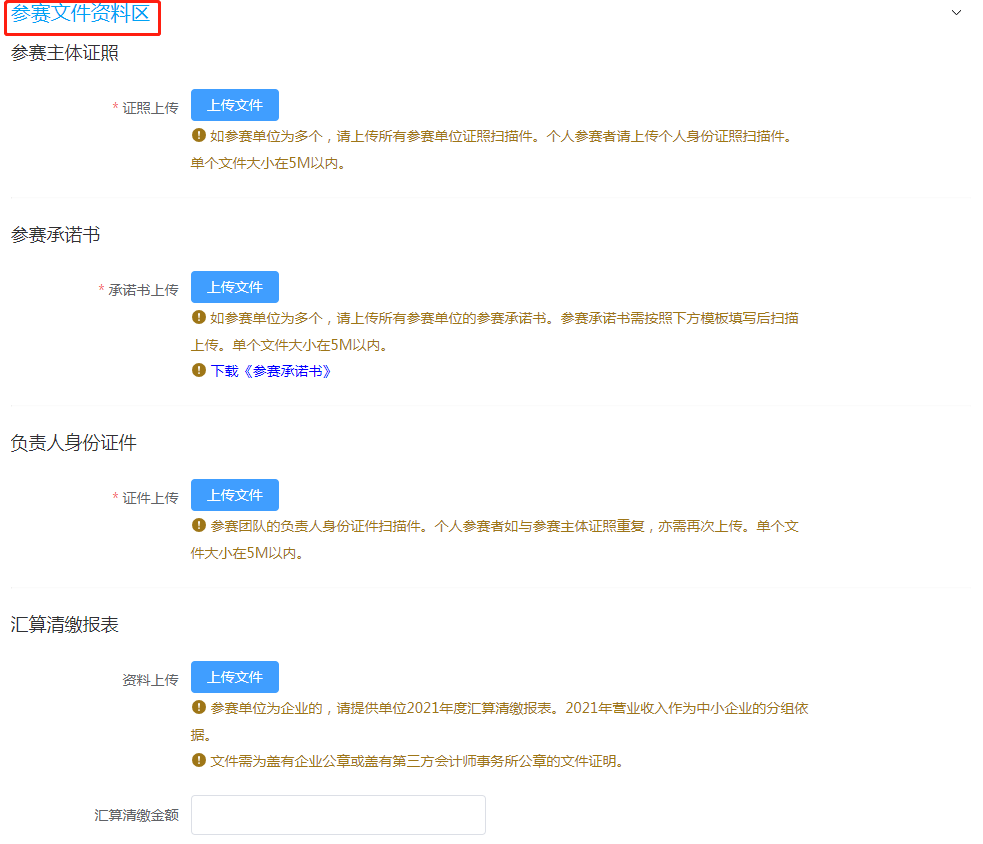Upload file for 证照上传
Image resolution: width=983 pixels, height=844 pixels.
234,105
